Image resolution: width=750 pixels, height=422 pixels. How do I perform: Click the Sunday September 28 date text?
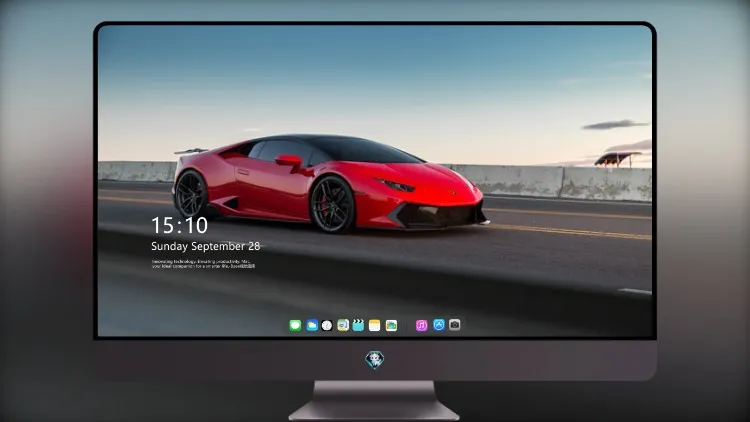pyautogui.click(x=206, y=246)
